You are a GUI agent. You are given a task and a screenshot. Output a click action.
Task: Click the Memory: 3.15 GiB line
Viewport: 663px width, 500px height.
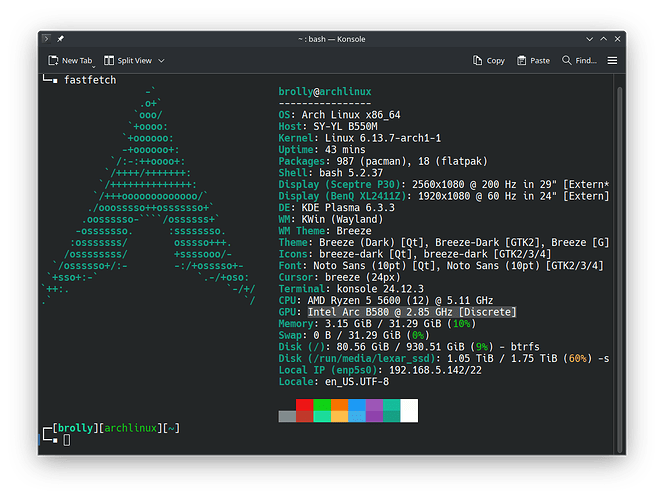(x=377, y=324)
